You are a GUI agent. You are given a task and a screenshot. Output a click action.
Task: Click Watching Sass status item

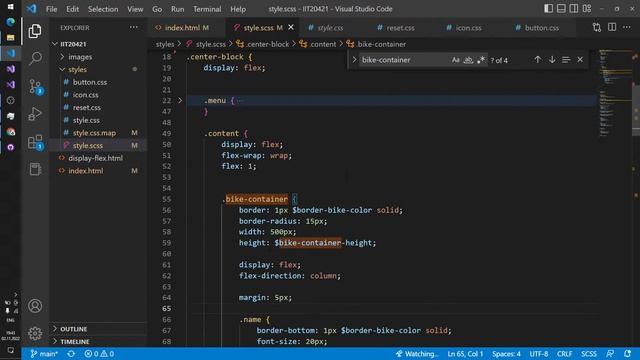click(x=417, y=353)
